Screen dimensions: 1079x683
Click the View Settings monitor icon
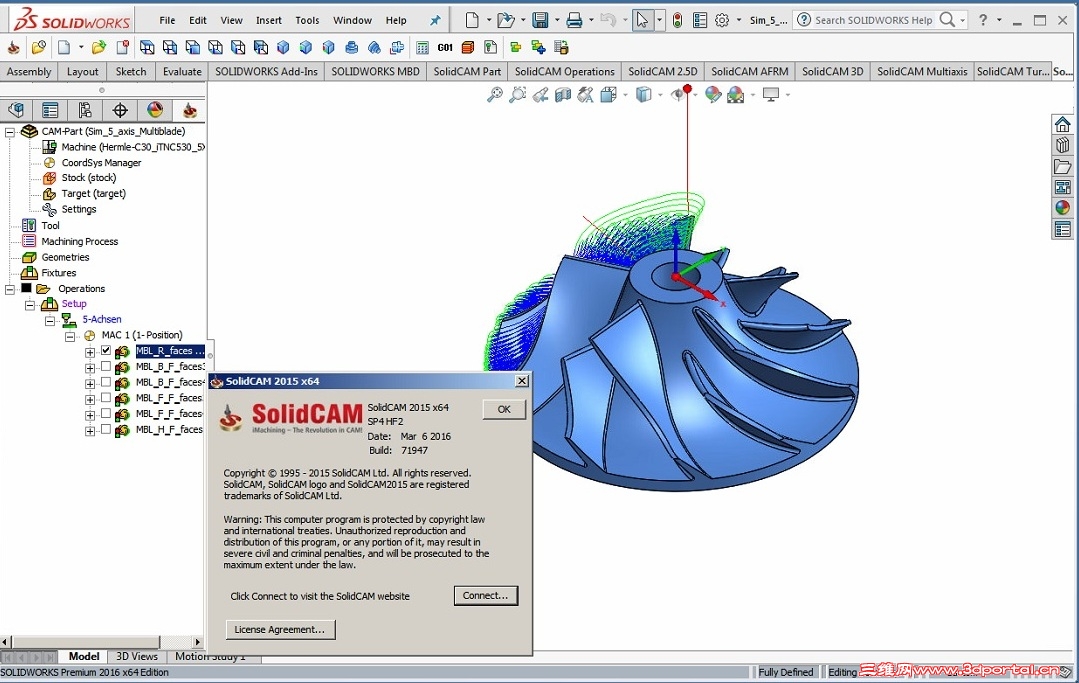pyautogui.click(x=771, y=95)
